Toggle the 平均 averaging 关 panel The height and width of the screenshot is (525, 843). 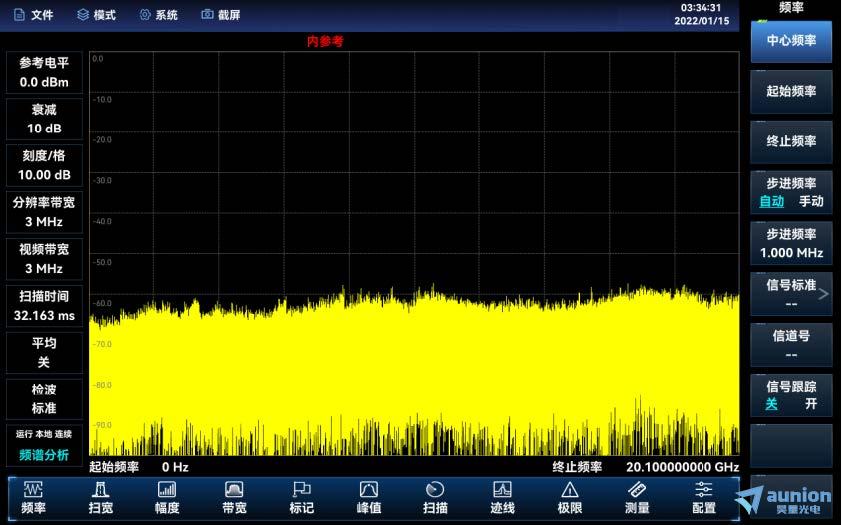[x=44, y=353]
